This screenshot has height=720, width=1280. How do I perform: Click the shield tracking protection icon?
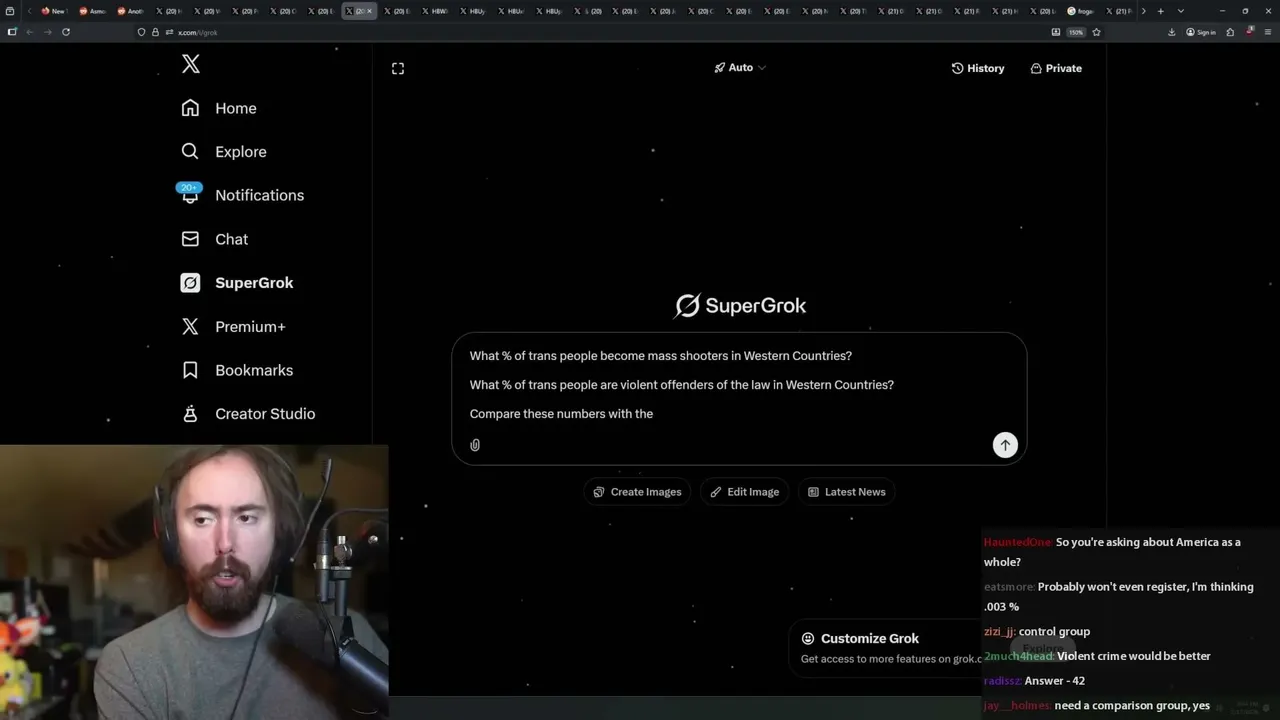click(142, 32)
